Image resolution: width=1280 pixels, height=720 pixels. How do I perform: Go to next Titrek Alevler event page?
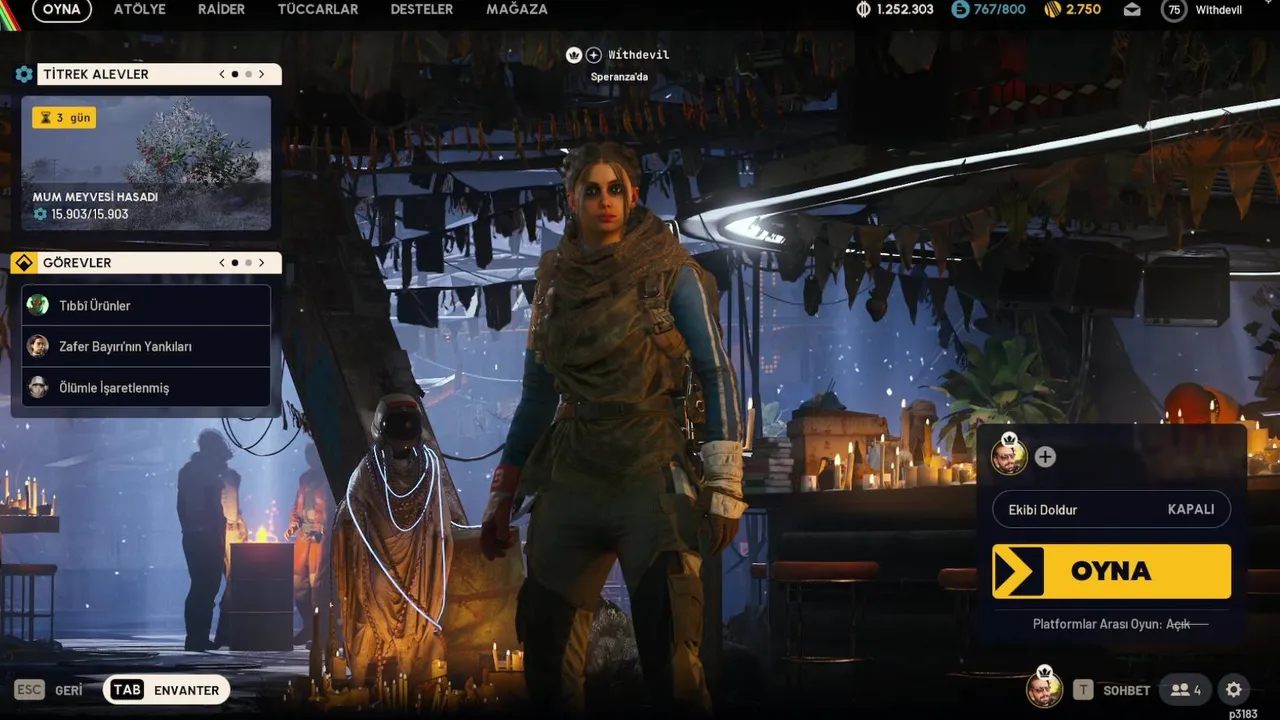[262, 74]
